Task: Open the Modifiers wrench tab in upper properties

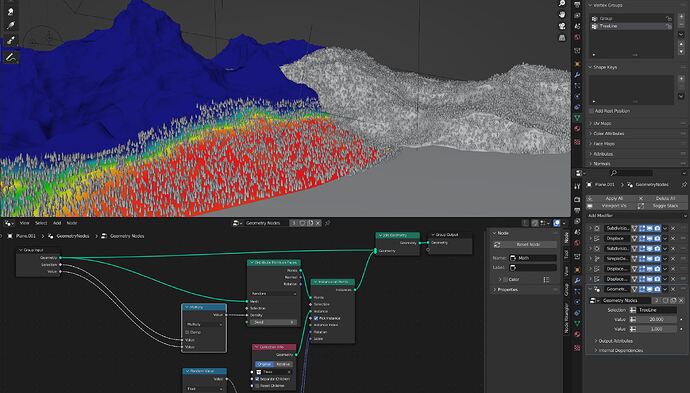Action: click(x=577, y=75)
